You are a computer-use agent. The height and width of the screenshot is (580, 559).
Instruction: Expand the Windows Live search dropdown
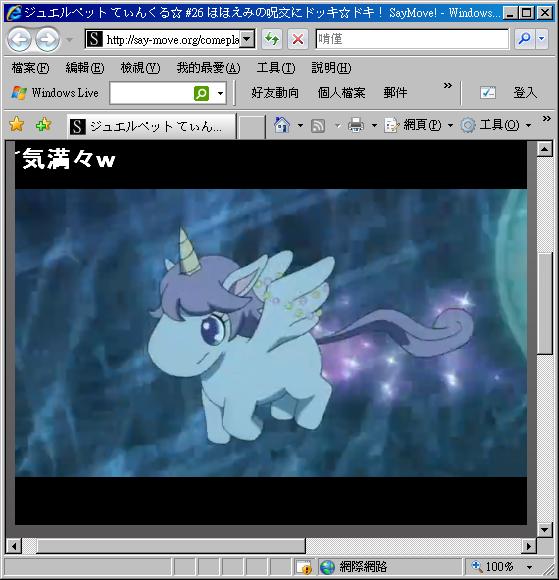coord(220,93)
